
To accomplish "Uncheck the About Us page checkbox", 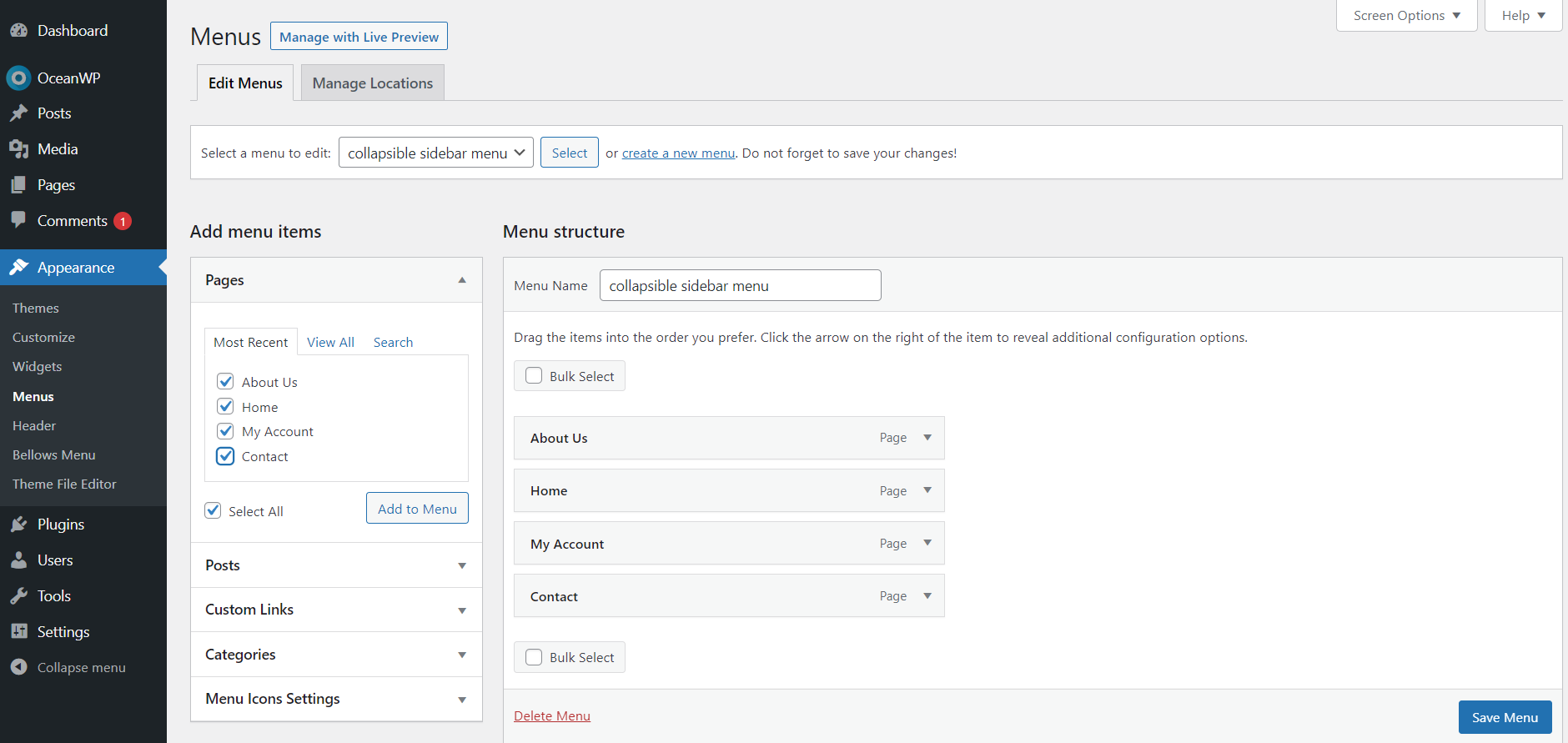I will [225, 382].
